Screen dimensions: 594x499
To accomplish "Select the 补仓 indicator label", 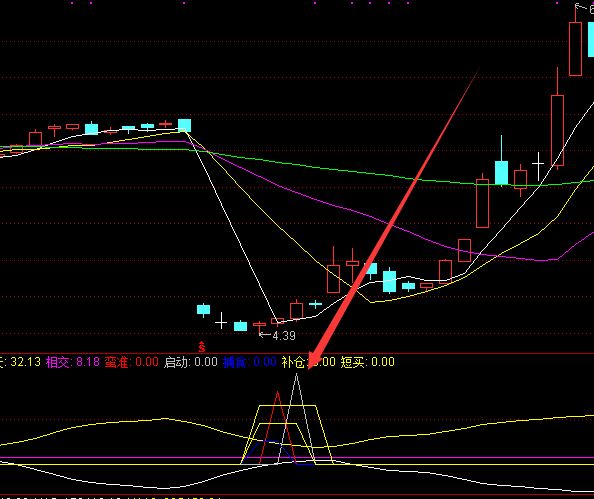I will (x=293, y=362).
